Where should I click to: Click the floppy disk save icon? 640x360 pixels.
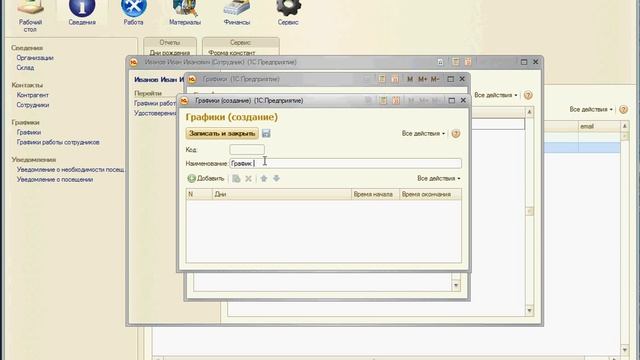point(266,133)
